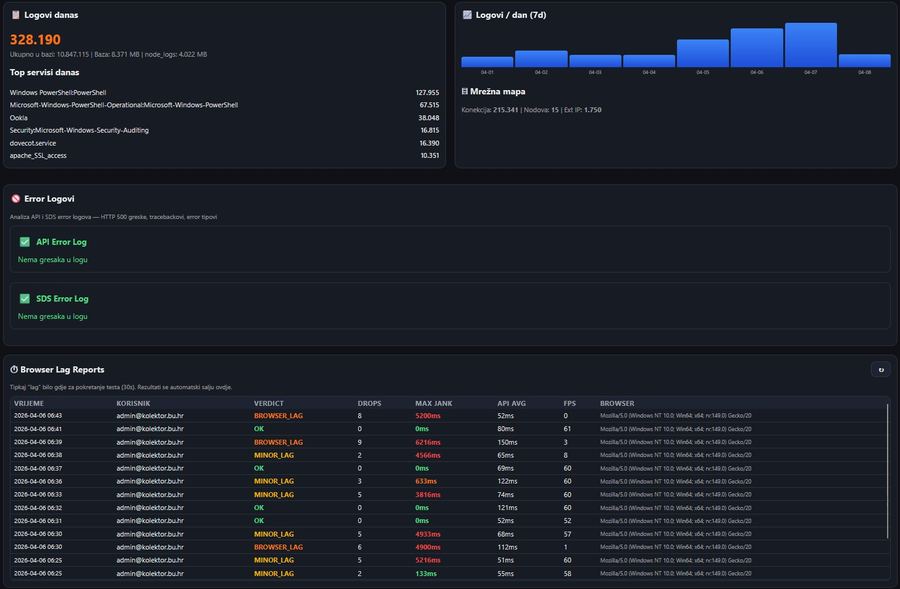Select the apache_SSL_access service row
The height and width of the screenshot is (589, 900).
click(x=38, y=155)
